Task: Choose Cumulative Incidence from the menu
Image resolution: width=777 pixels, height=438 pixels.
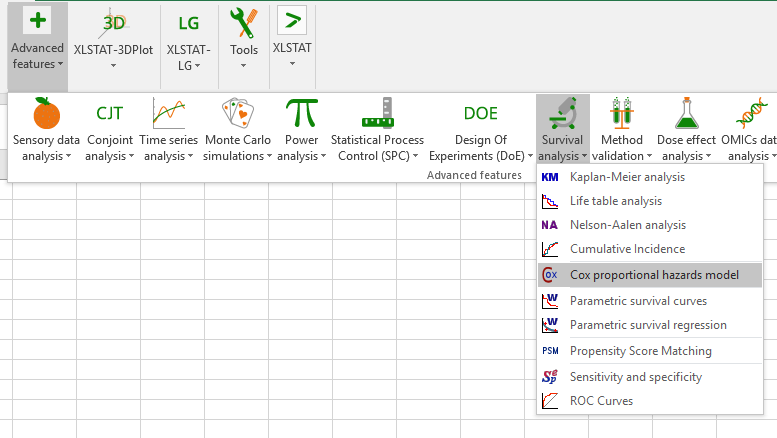Action: coord(650,249)
